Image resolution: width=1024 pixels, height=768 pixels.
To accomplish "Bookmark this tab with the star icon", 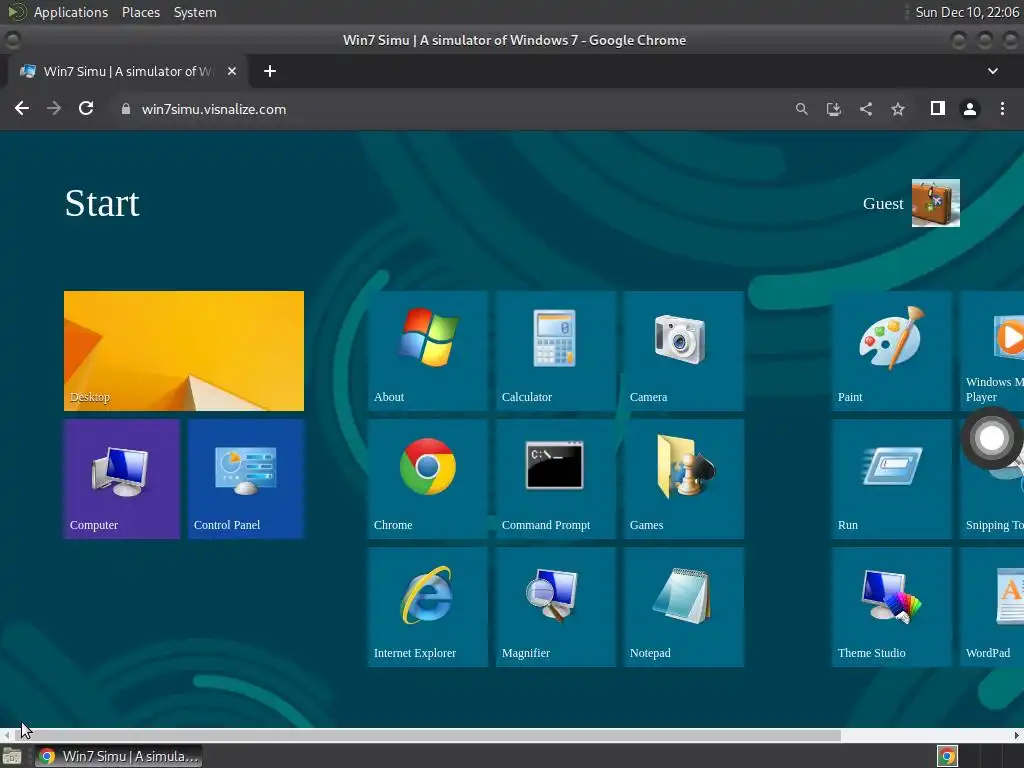I will point(898,109).
